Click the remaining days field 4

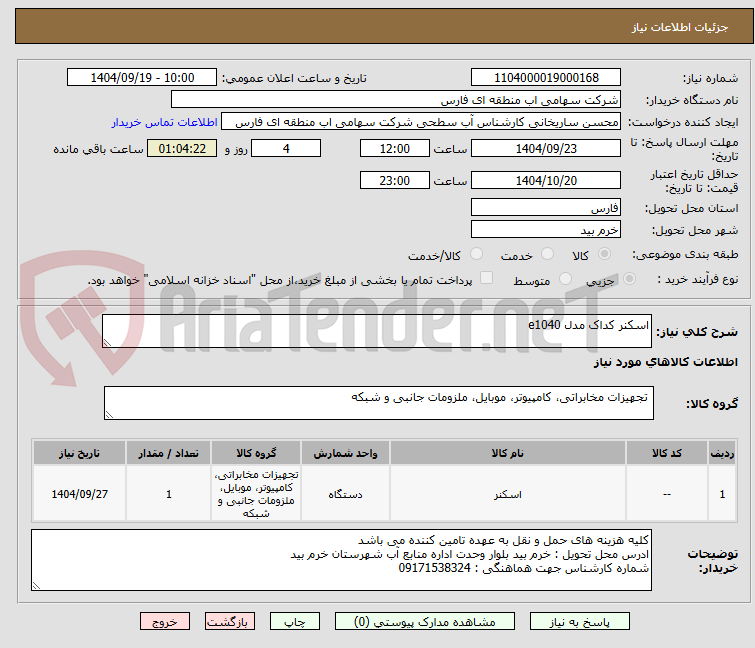[286, 148]
